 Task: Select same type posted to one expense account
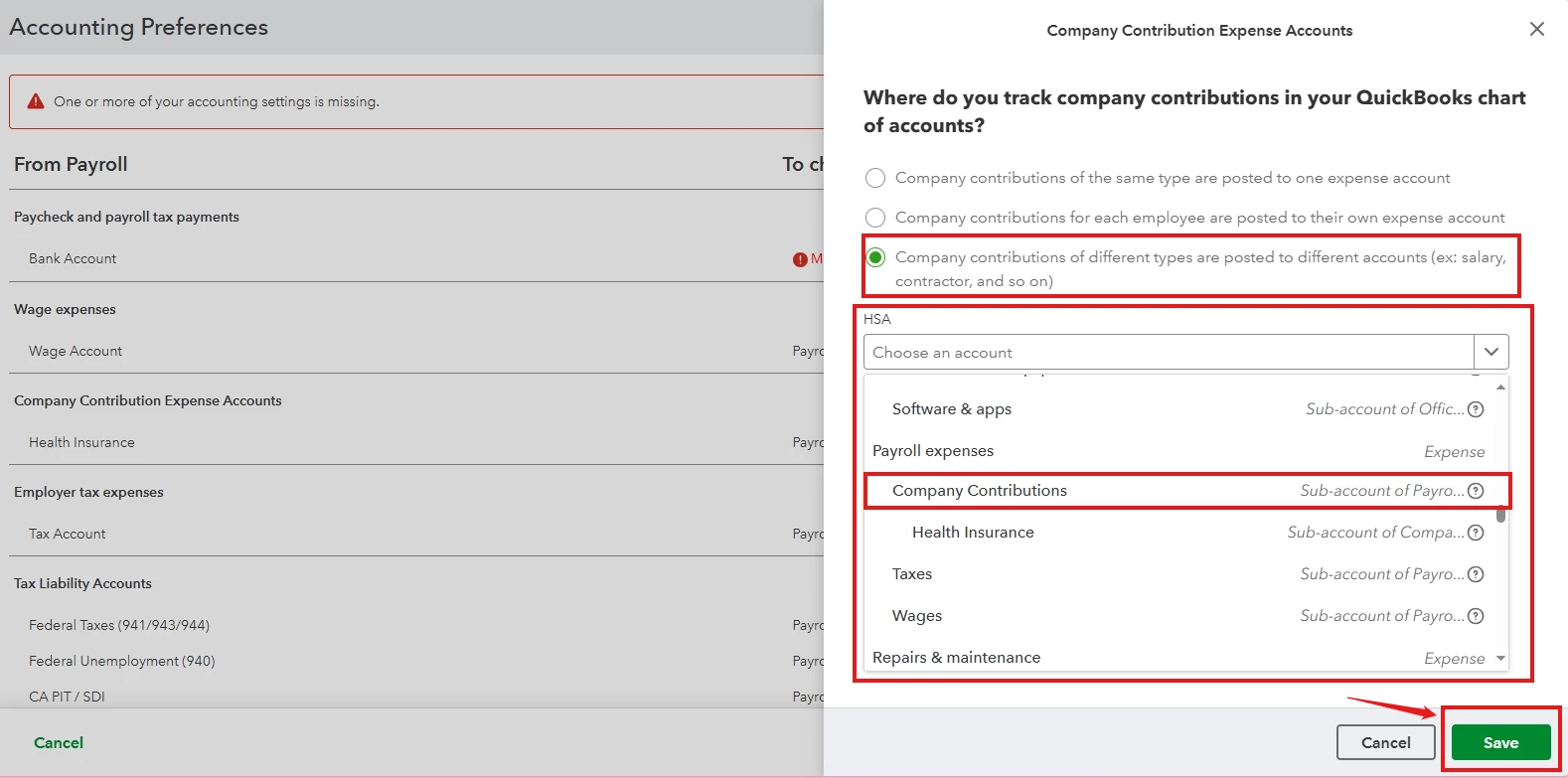875,178
